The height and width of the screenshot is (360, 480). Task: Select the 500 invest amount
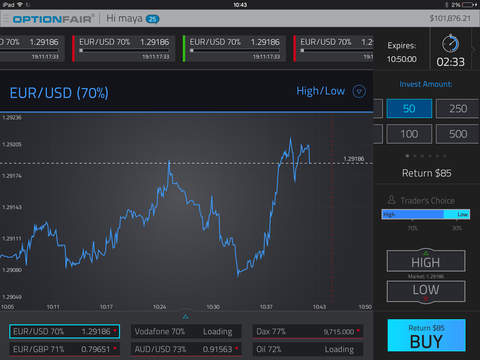click(x=458, y=134)
